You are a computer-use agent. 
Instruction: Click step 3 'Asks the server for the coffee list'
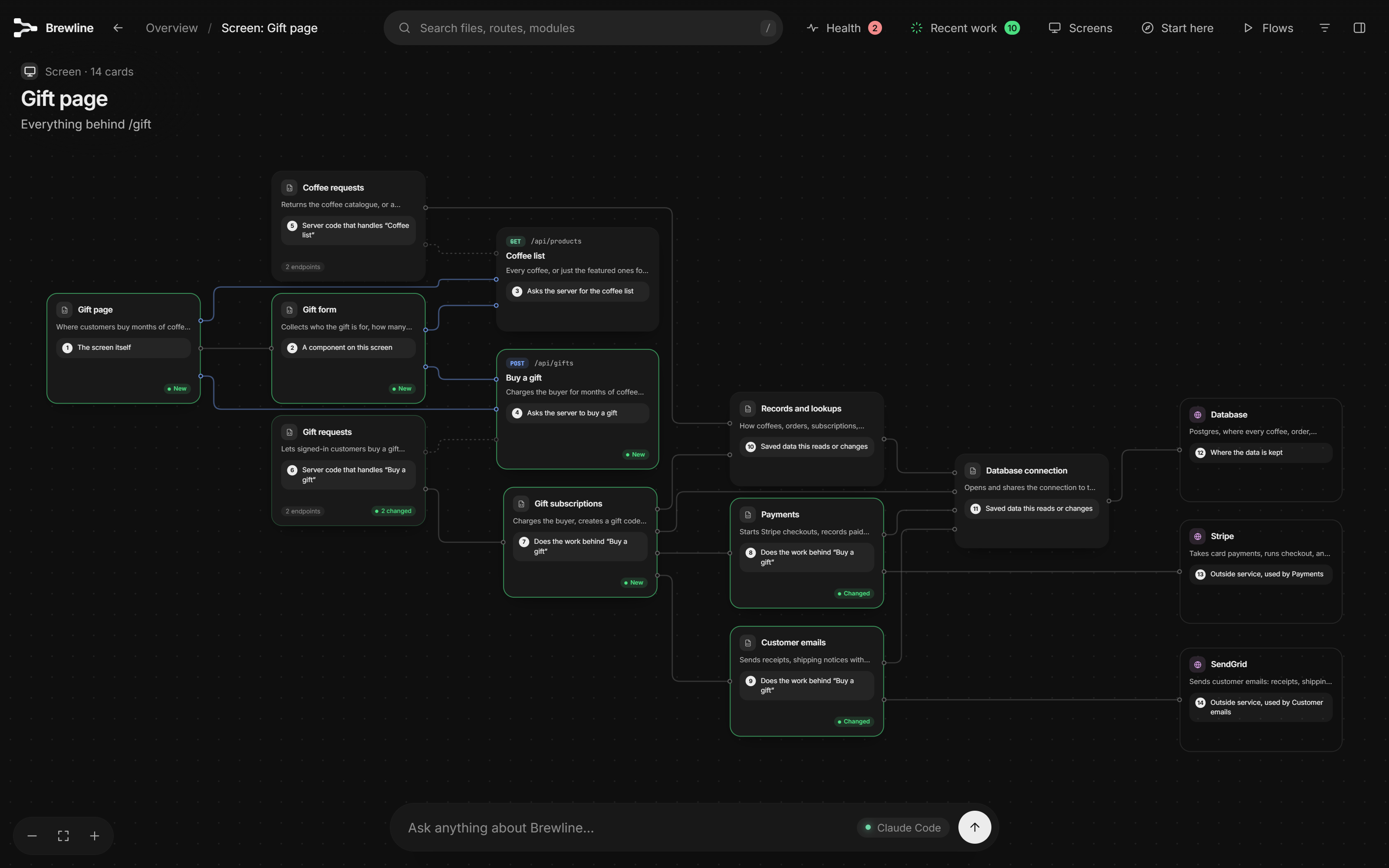[577, 291]
